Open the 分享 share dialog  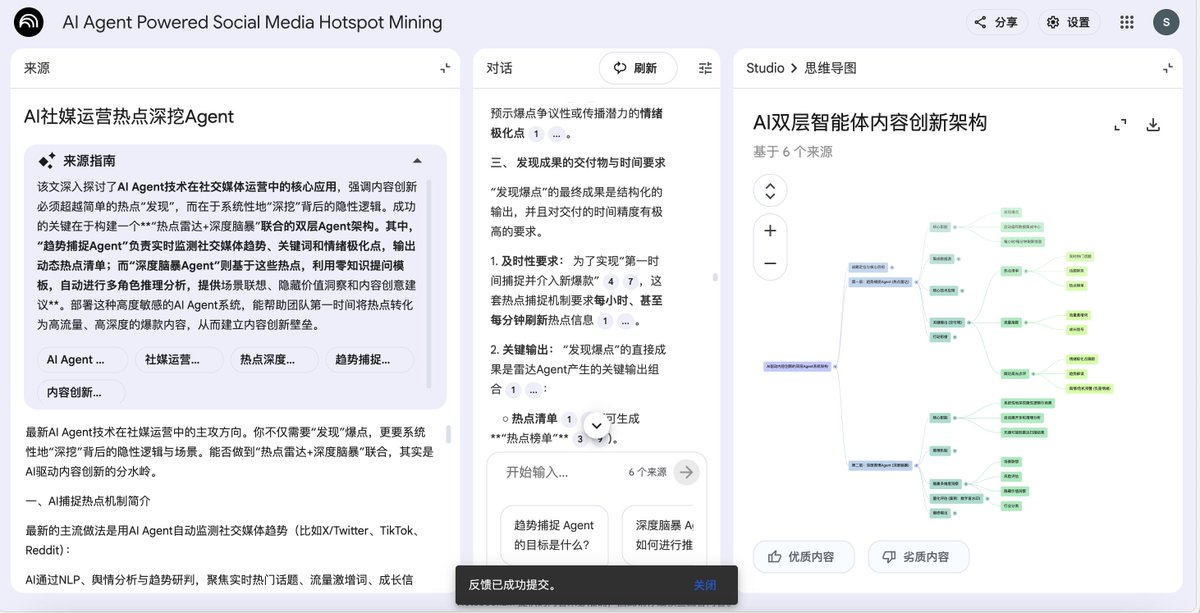pos(996,22)
